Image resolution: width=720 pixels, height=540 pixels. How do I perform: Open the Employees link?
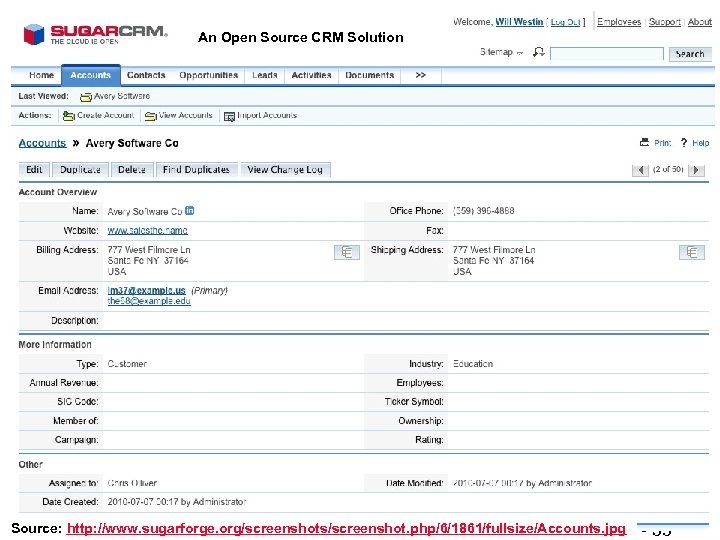[x=619, y=22]
